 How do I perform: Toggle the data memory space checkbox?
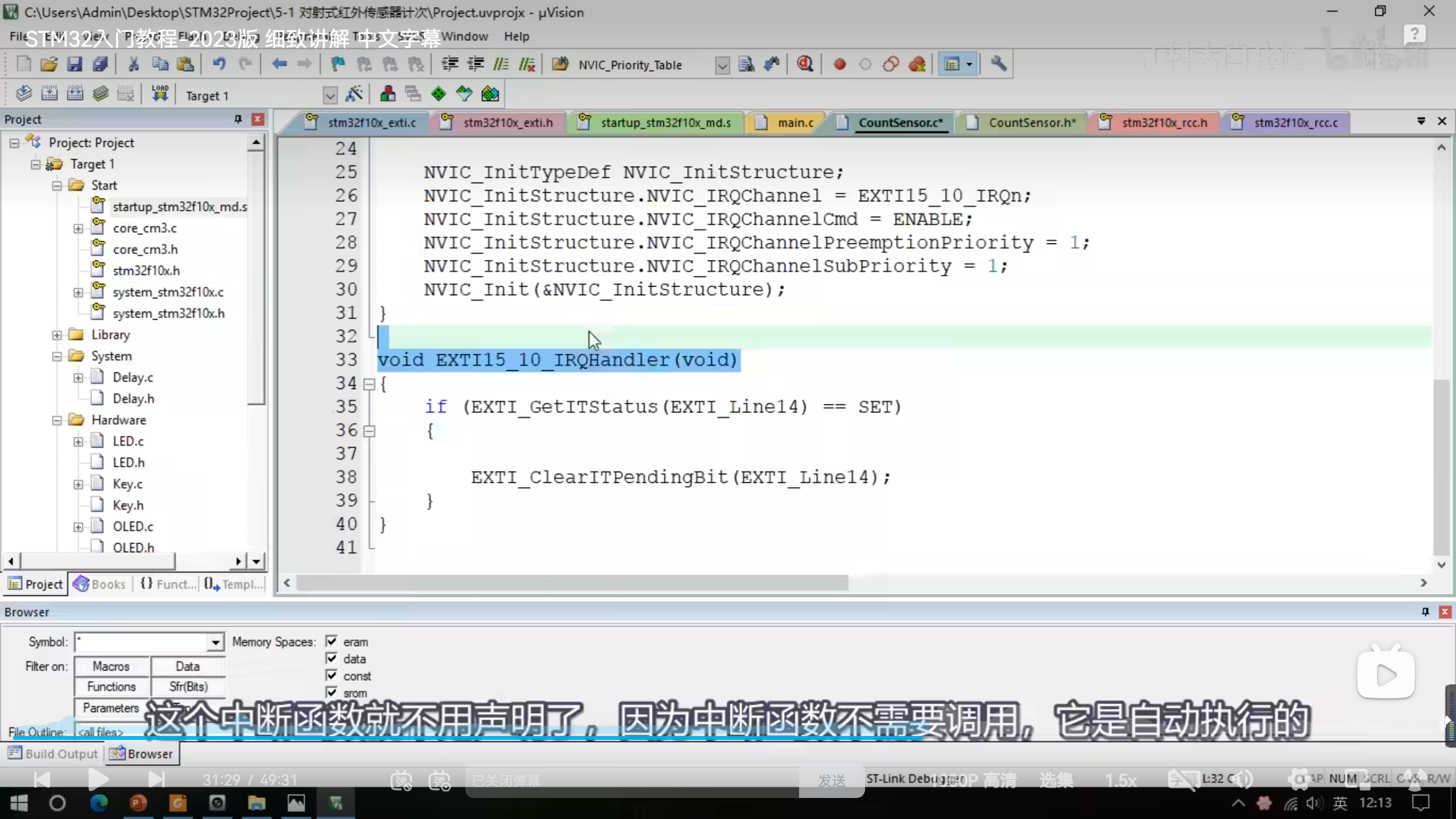coord(332,659)
